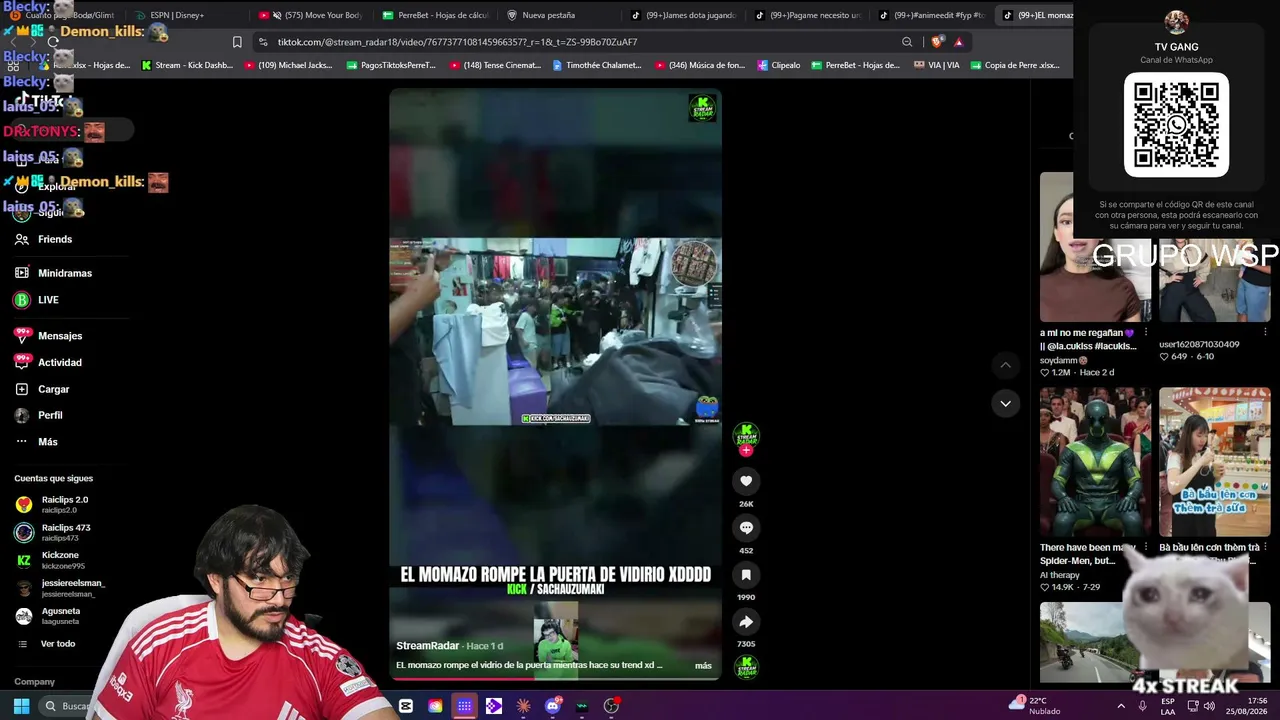The height and width of the screenshot is (720, 1280).
Task: Open the Copia de Perre .xlsx bookmark
Action: pyautogui.click(x=1015, y=66)
